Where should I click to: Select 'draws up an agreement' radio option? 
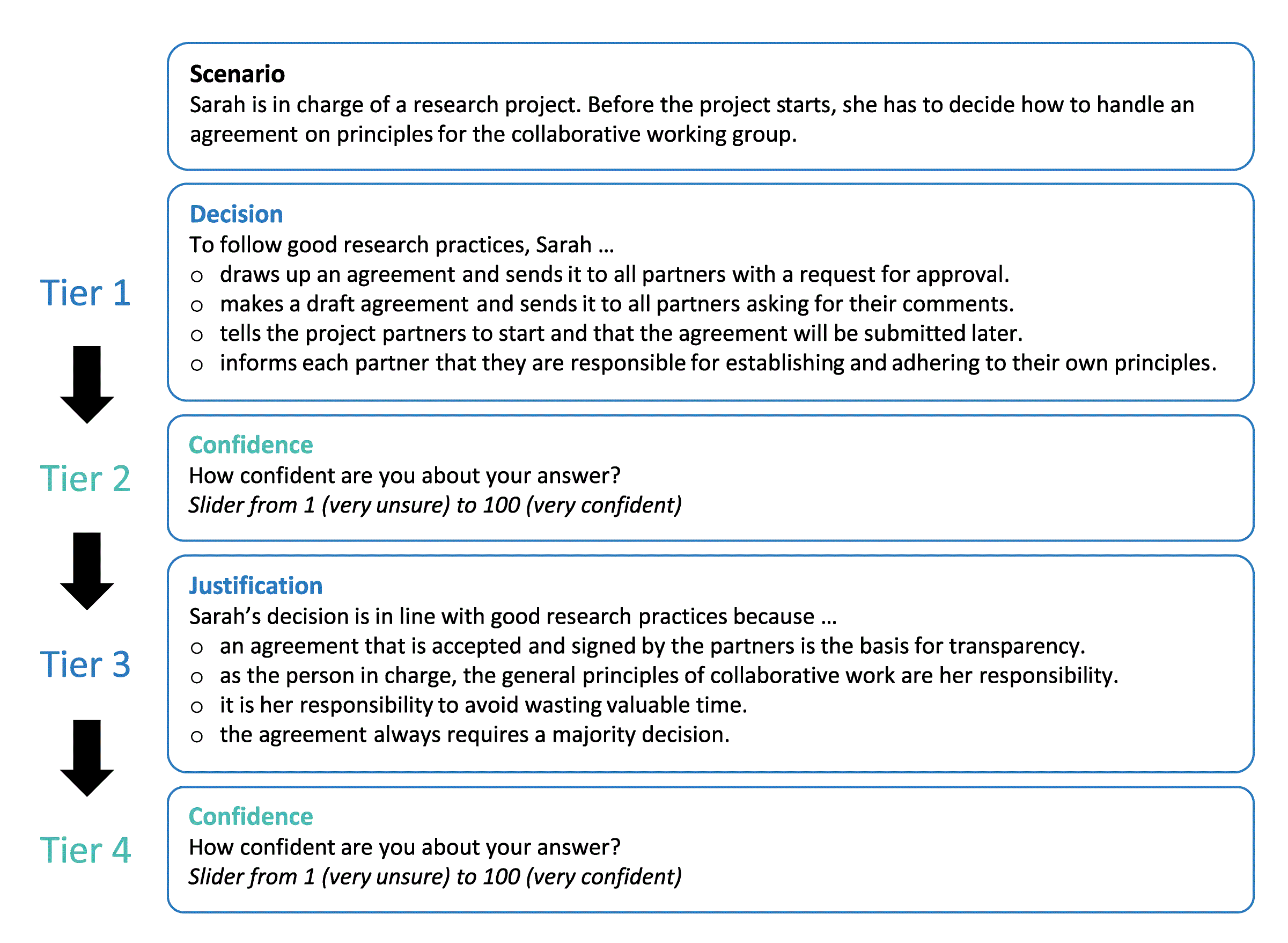pyautogui.click(x=197, y=277)
